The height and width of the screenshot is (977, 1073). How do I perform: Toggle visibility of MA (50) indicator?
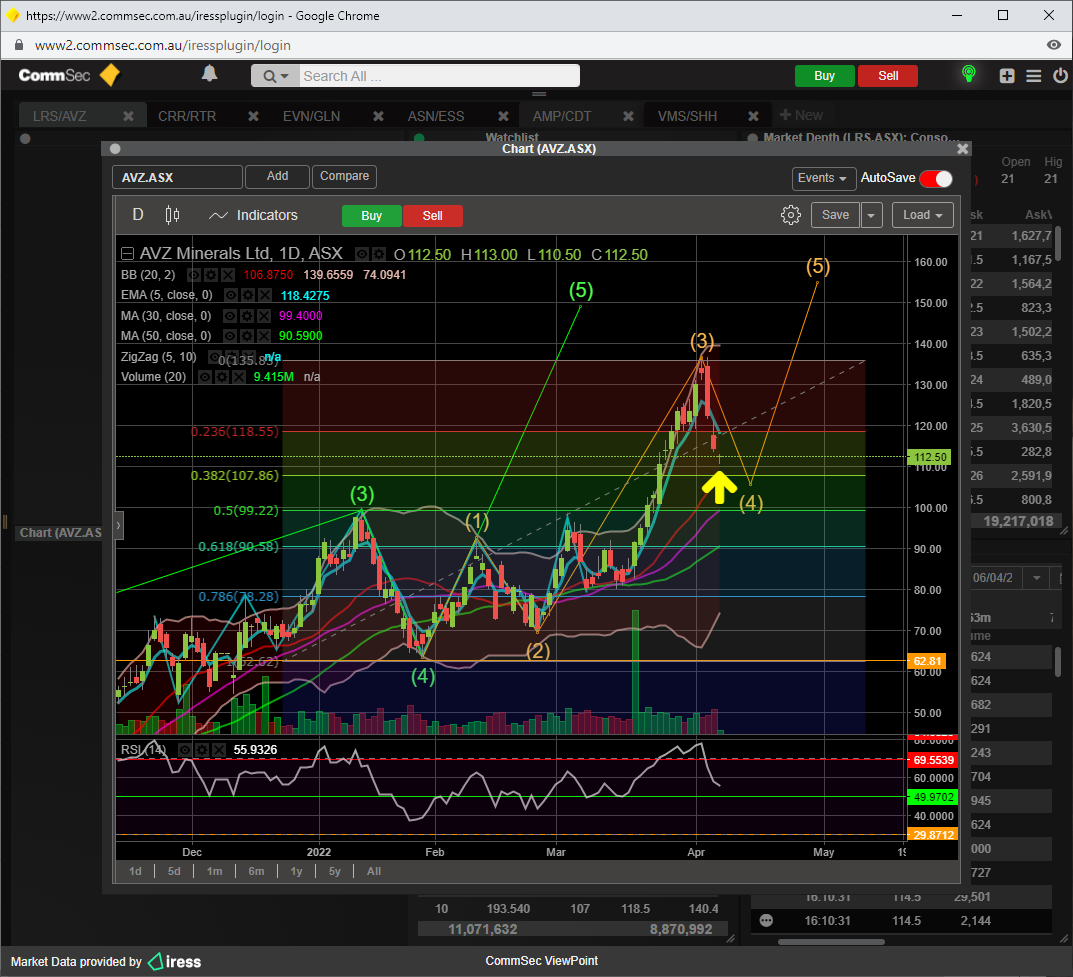(x=231, y=336)
